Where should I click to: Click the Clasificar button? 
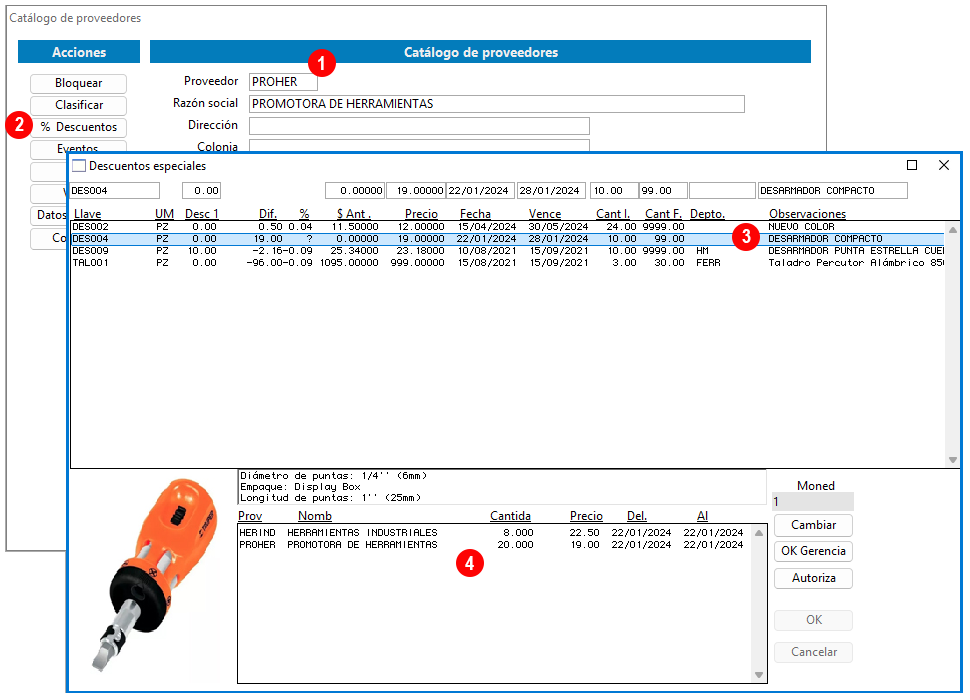pos(79,105)
